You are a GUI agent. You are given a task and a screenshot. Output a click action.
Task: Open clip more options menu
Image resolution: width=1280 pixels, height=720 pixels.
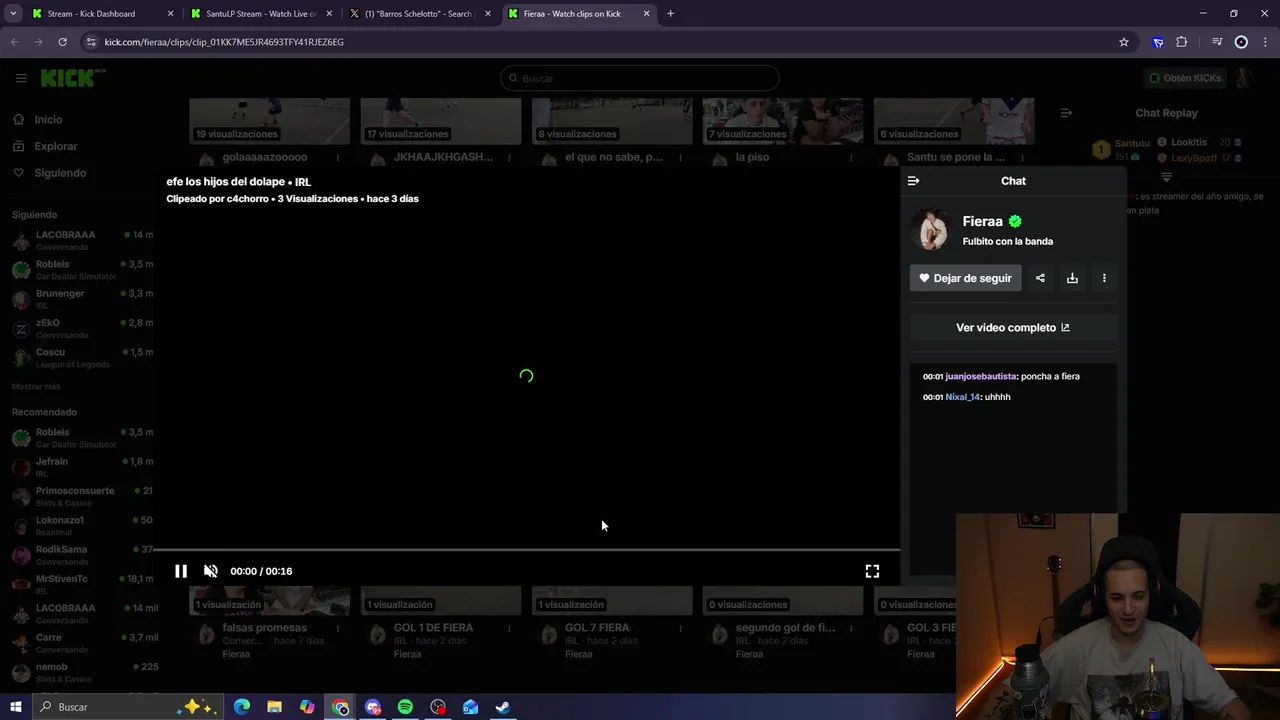[1104, 278]
